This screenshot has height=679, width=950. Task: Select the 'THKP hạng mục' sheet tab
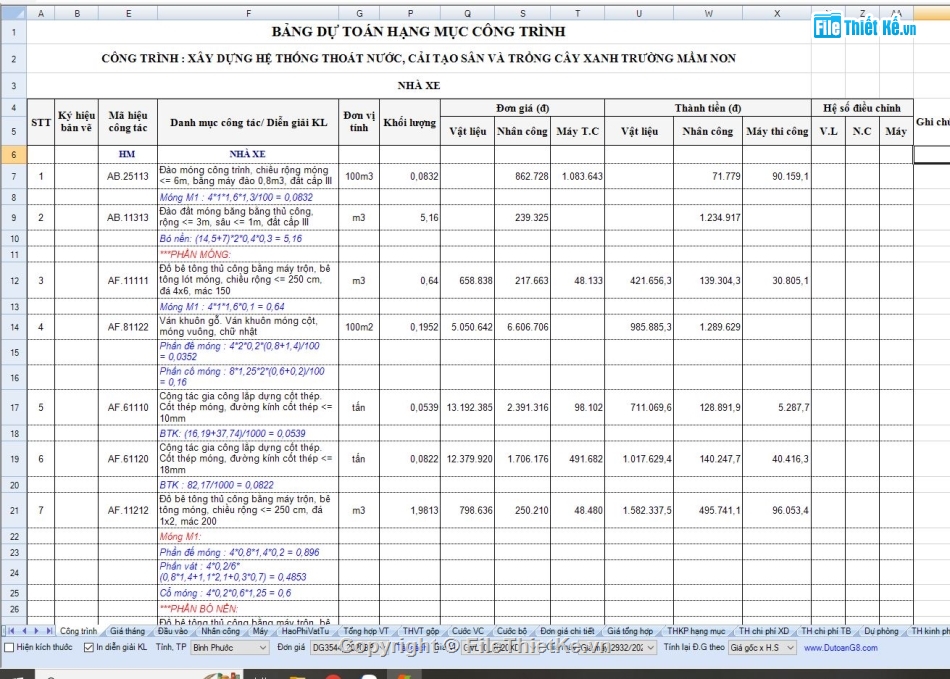point(696,631)
